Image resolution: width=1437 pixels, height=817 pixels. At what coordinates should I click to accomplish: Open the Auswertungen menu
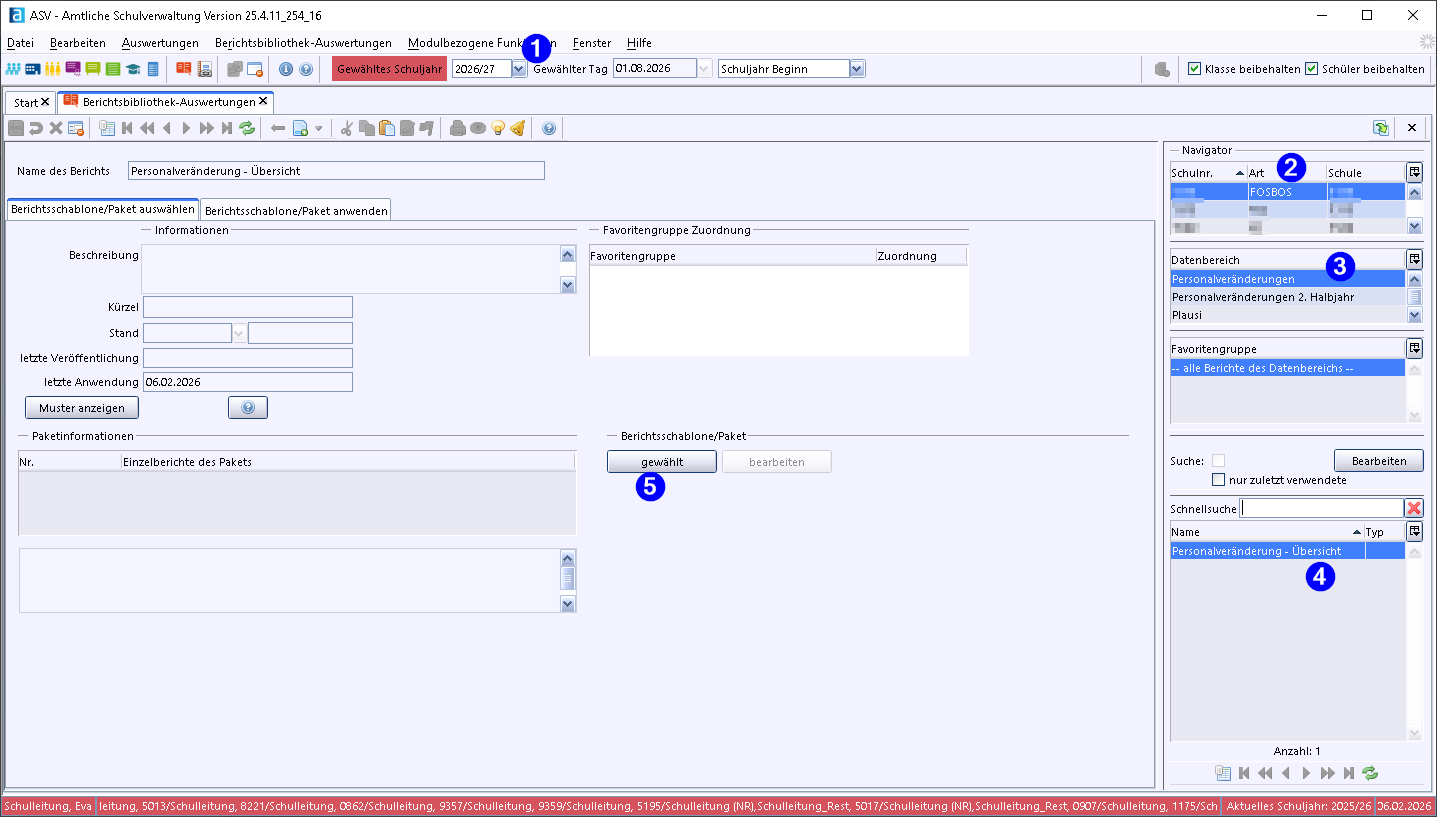(160, 43)
